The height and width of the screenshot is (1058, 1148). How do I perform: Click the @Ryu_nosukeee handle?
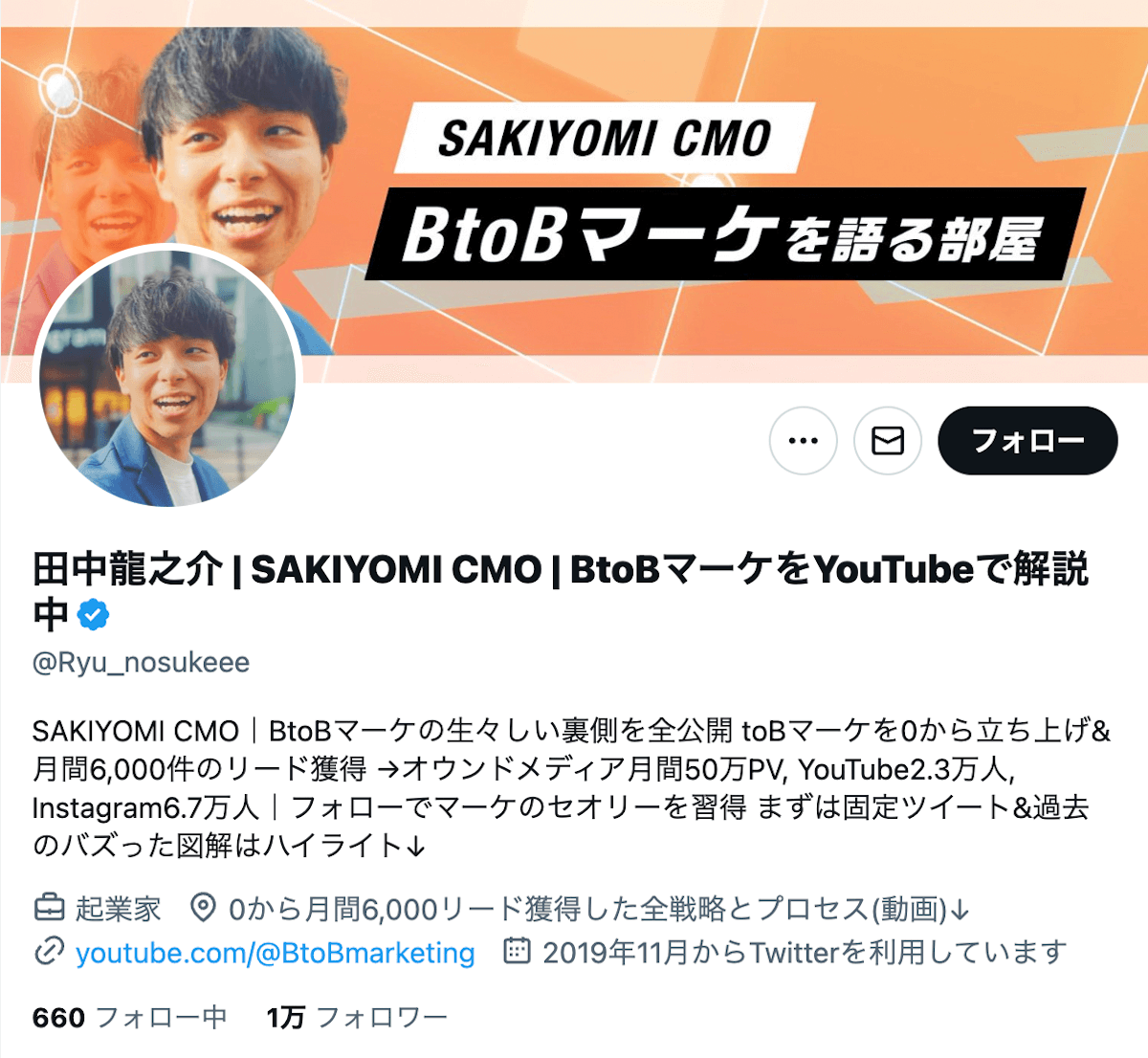141,663
